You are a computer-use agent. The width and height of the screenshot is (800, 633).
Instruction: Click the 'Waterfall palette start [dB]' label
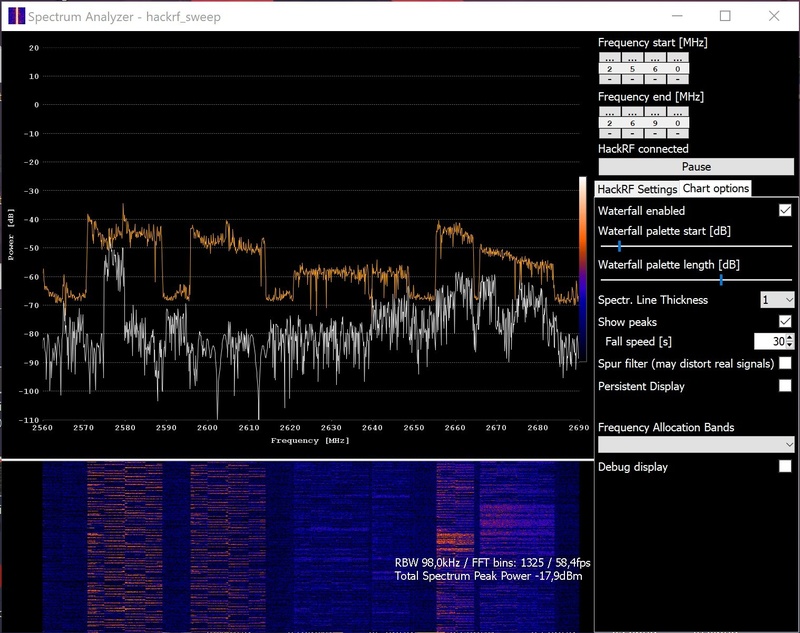click(x=664, y=231)
